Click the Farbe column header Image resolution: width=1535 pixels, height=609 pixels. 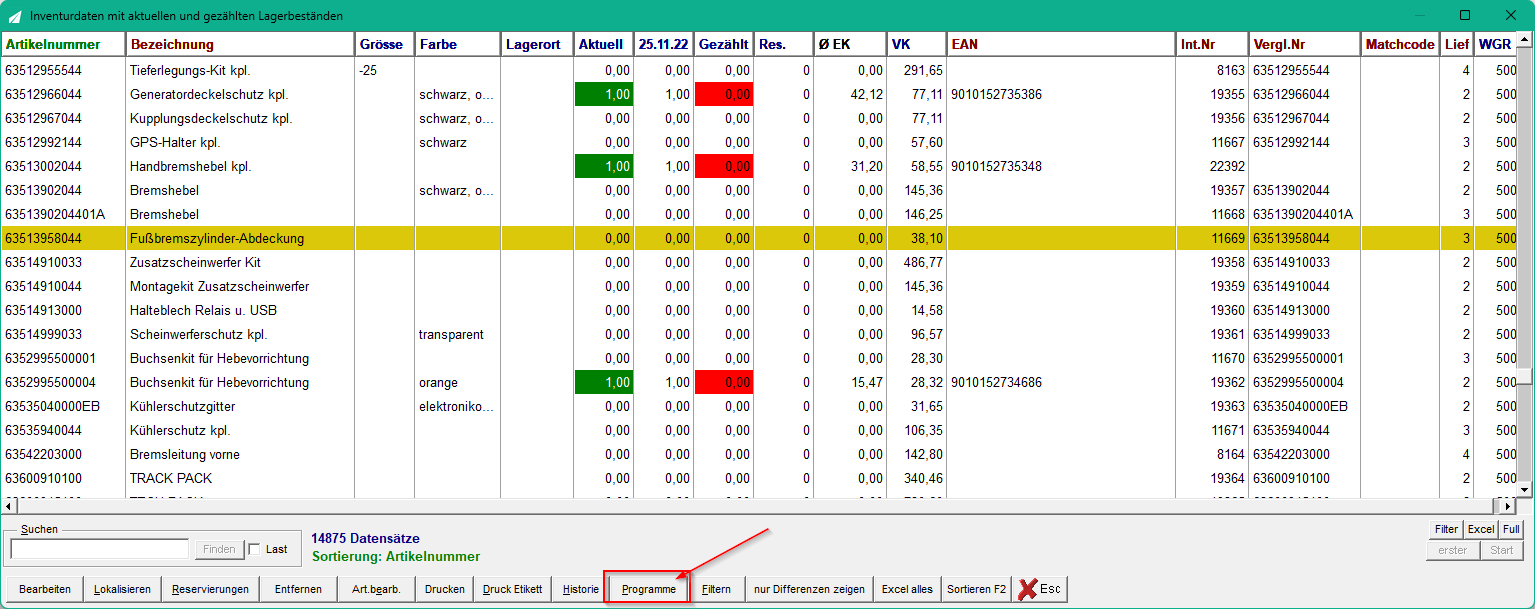[x=458, y=45]
